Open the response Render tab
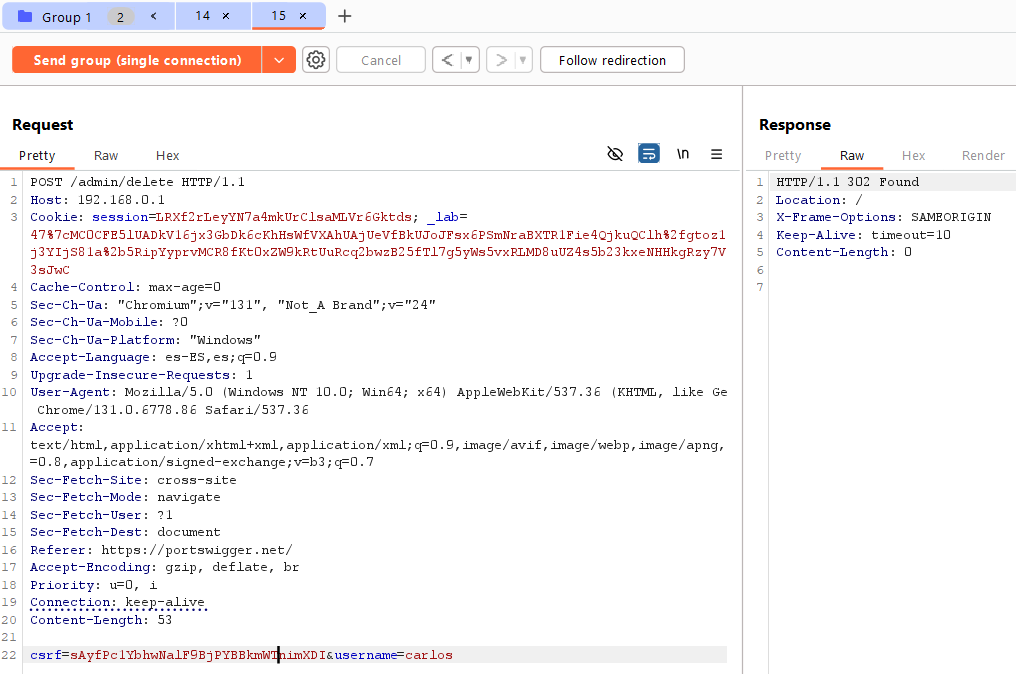Image resolution: width=1016 pixels, height=674 pixels. pos(983,156)
